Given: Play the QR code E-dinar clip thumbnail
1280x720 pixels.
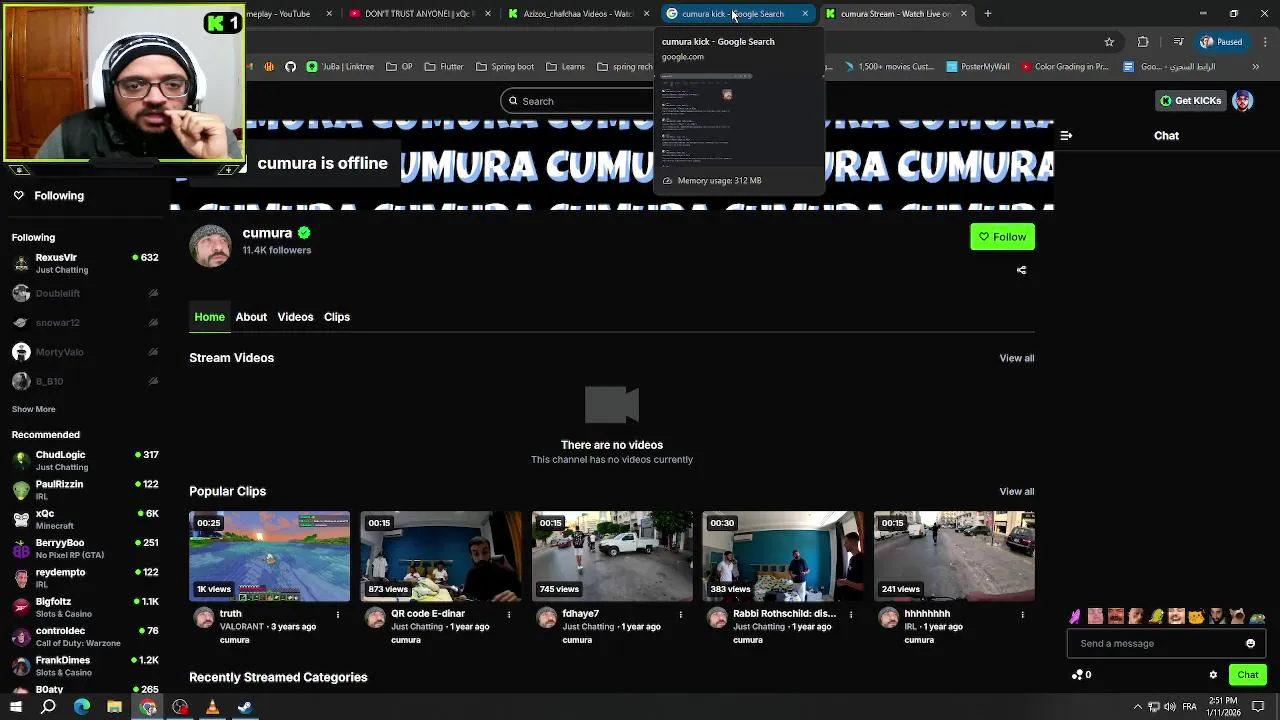Looking at the screenshot, I should [x=440, y=556].
